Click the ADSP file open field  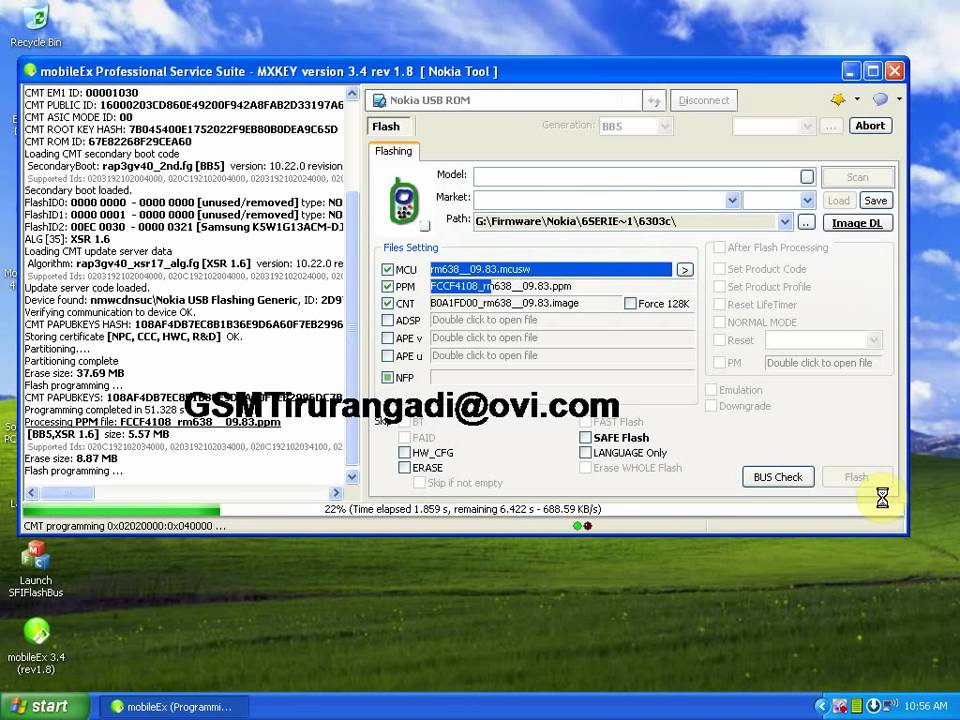[562, 320]
